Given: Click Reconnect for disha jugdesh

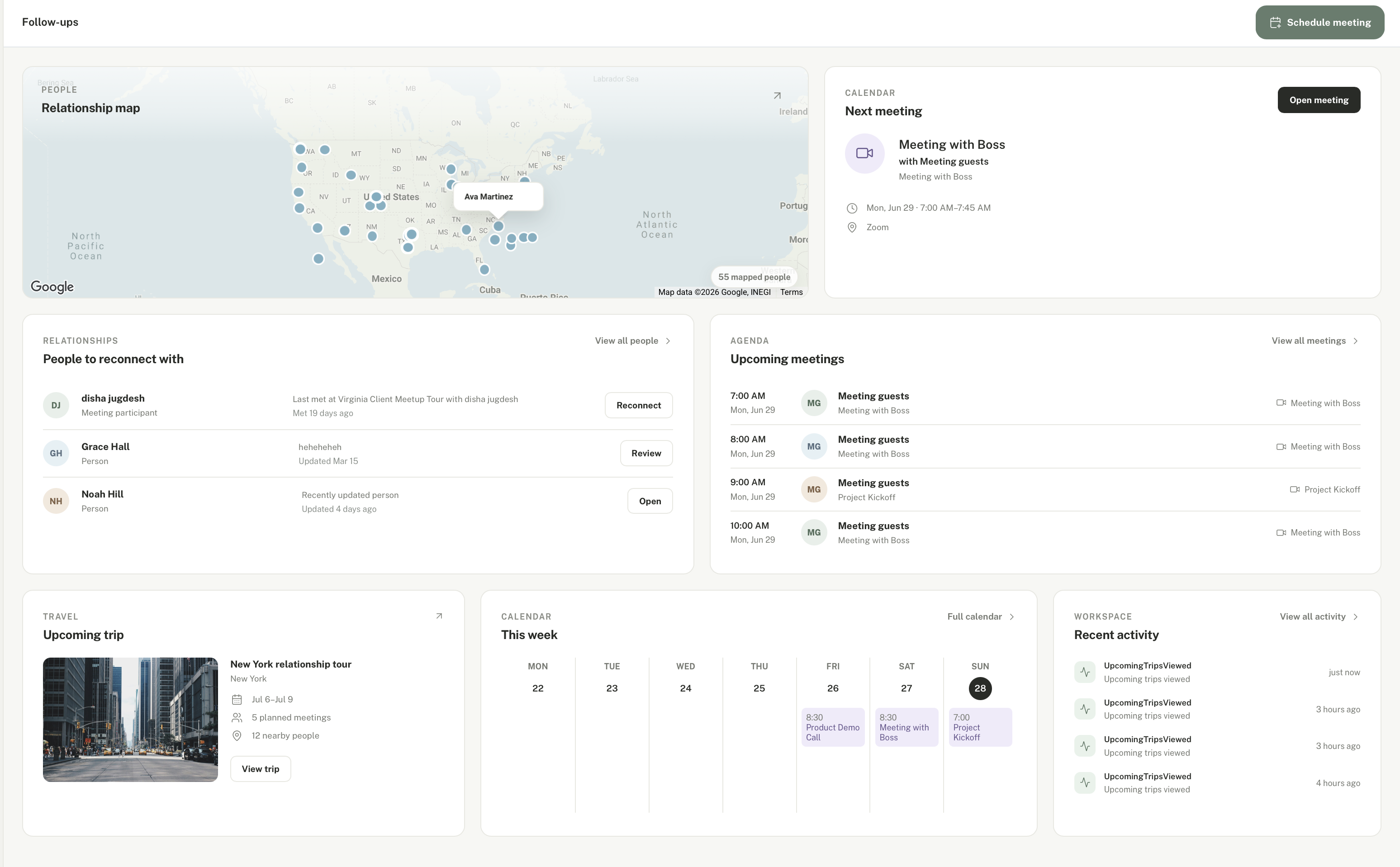Looking at the screenshot, I should (x=638, y=405).
